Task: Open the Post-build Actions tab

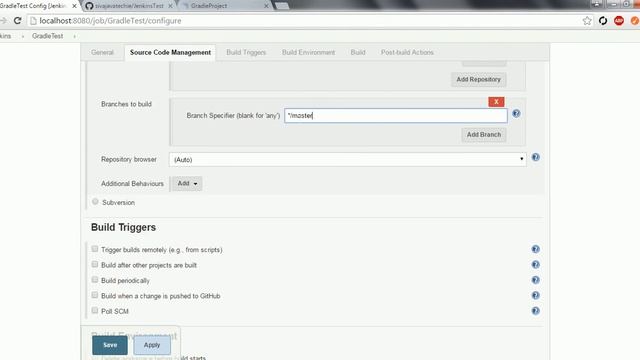Action: 407,52
